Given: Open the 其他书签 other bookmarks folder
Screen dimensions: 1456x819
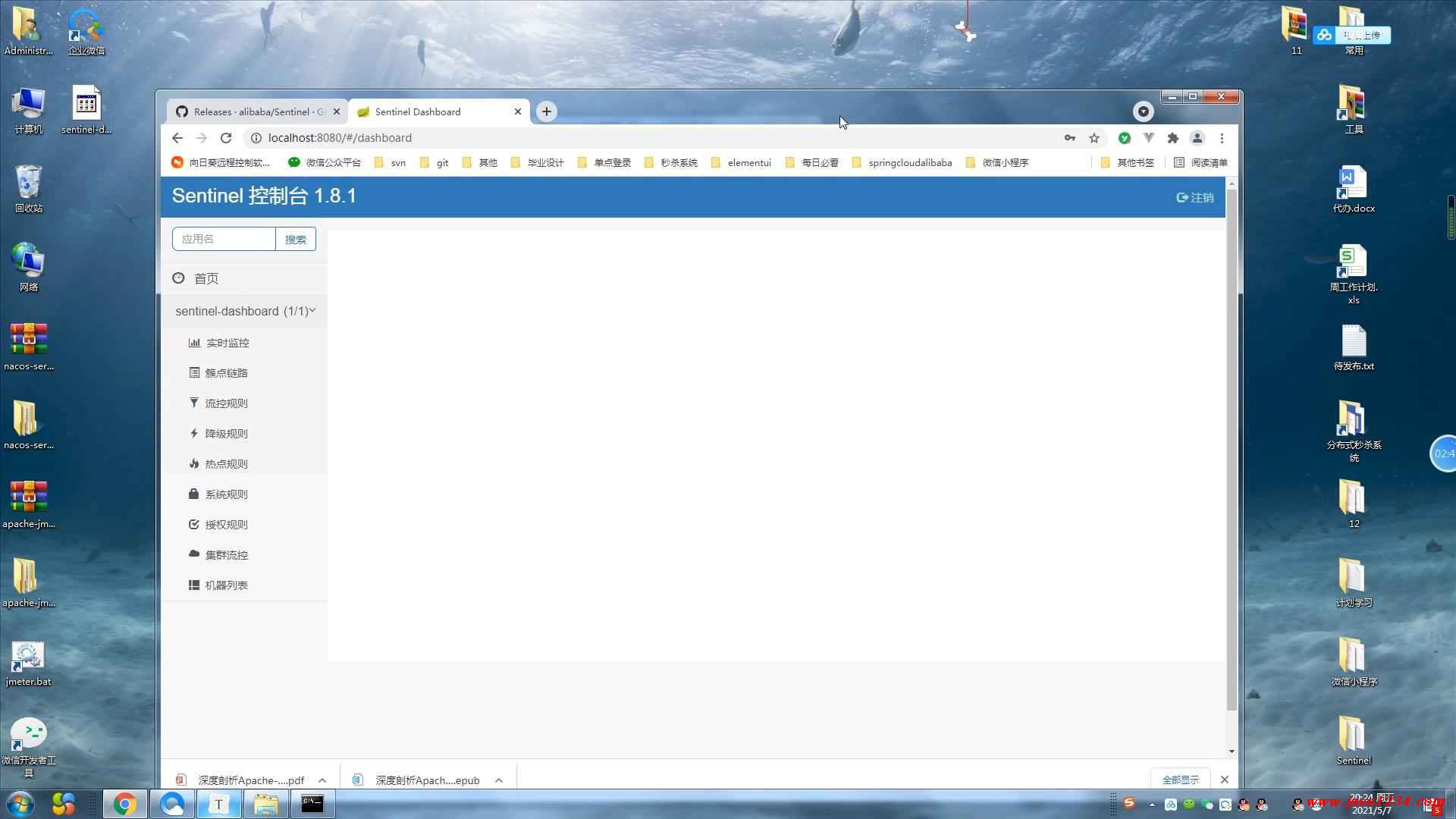Looking at the screenshot, I should (x=1127, y=162).
